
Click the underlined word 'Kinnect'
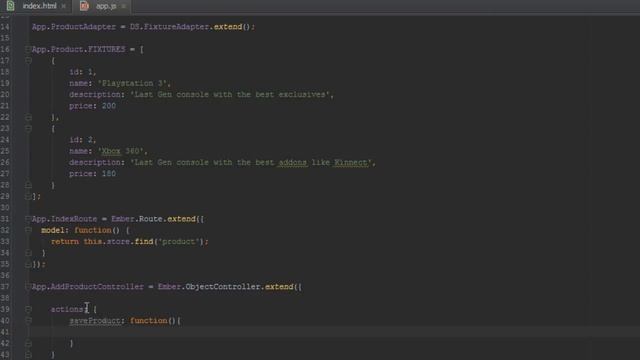[351, 162]
